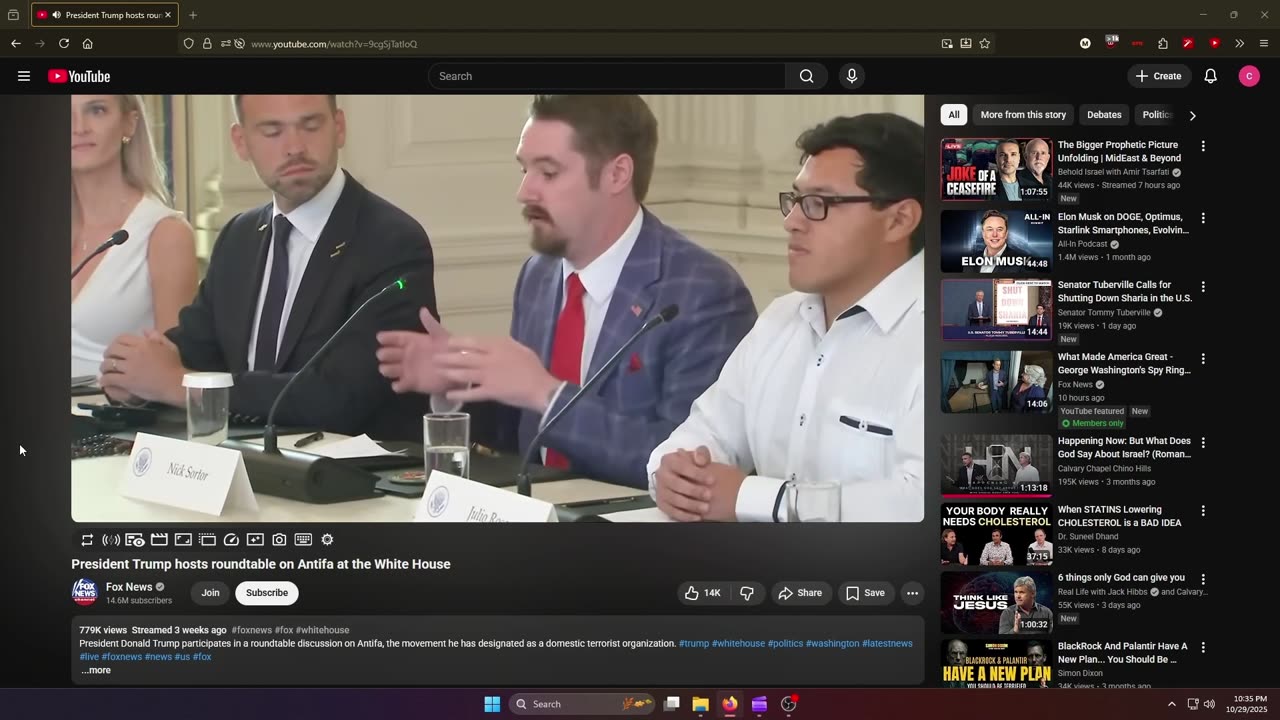Image resolution: width=1280 pixels, height=720 pixels.
Task: Open YouTube notifications bell
Action: pyautogui.click(x=1210, y=76)
